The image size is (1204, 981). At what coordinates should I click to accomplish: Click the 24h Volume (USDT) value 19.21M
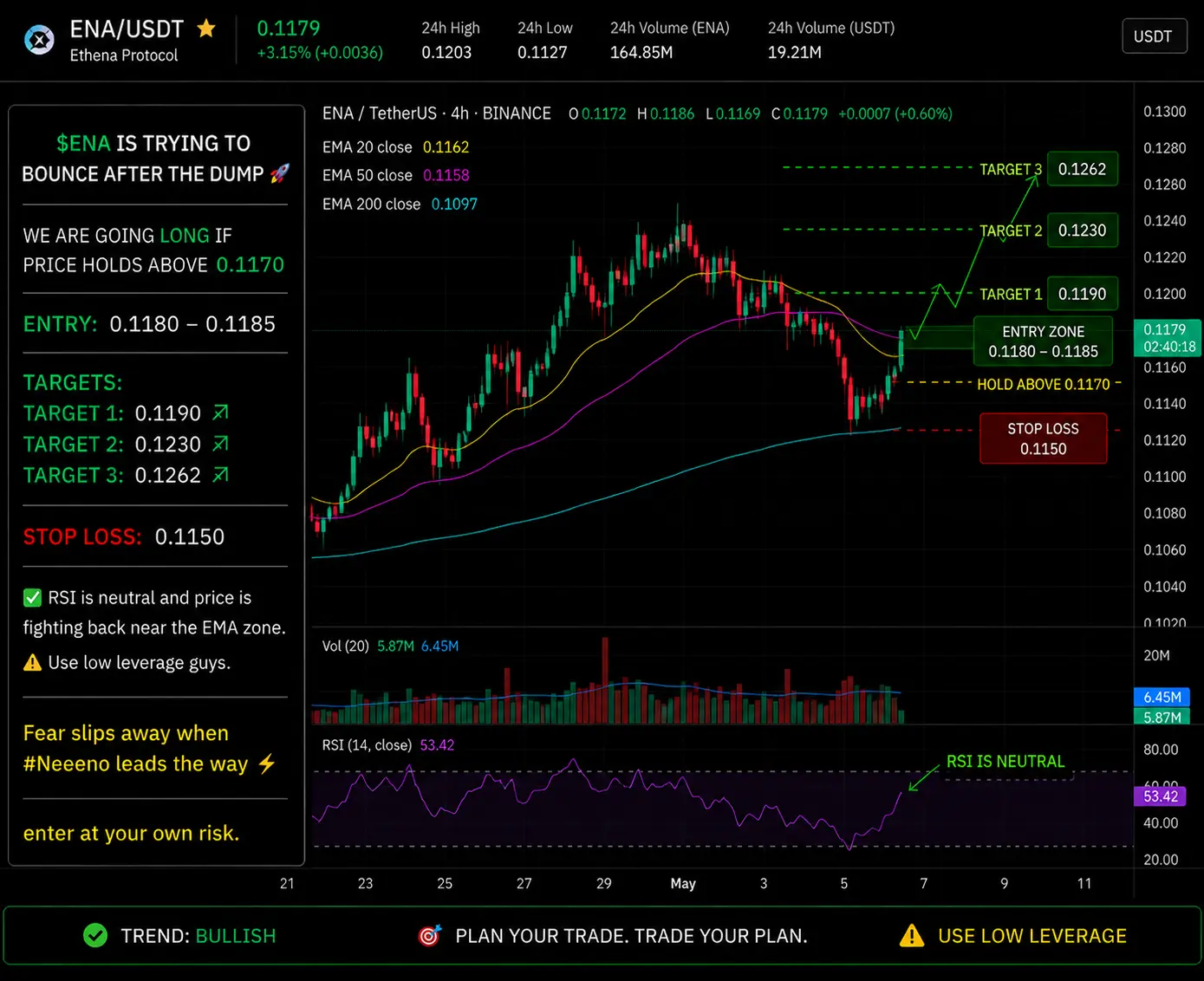(795, 53)
